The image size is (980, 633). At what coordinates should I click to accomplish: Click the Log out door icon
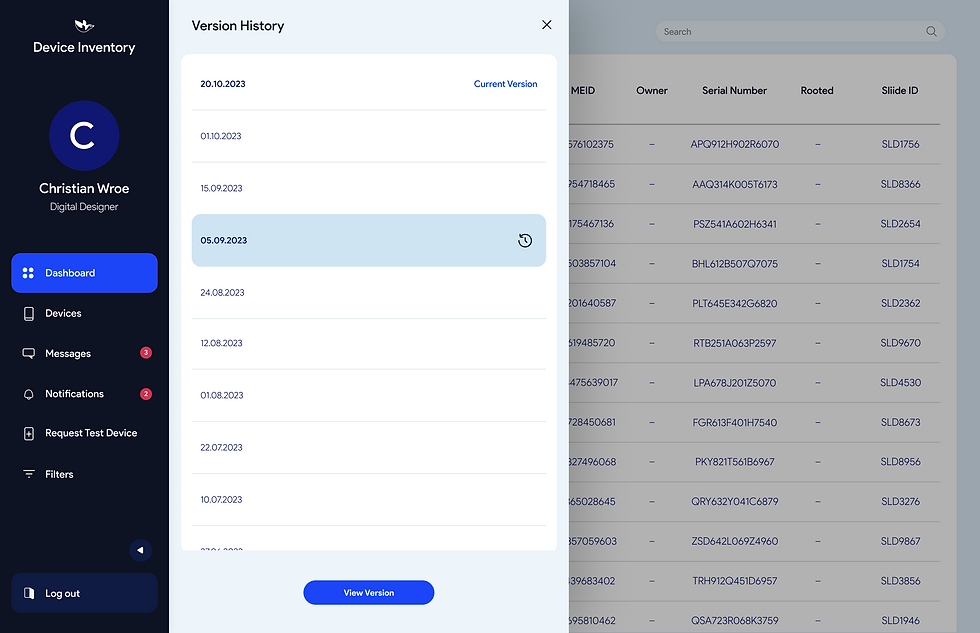coord(29,593)
